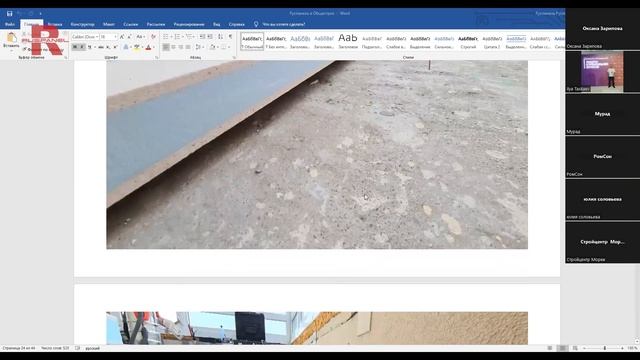Click the 'Что вы хотите сделать?' search box
640x360 pixels.
[284, 24]
